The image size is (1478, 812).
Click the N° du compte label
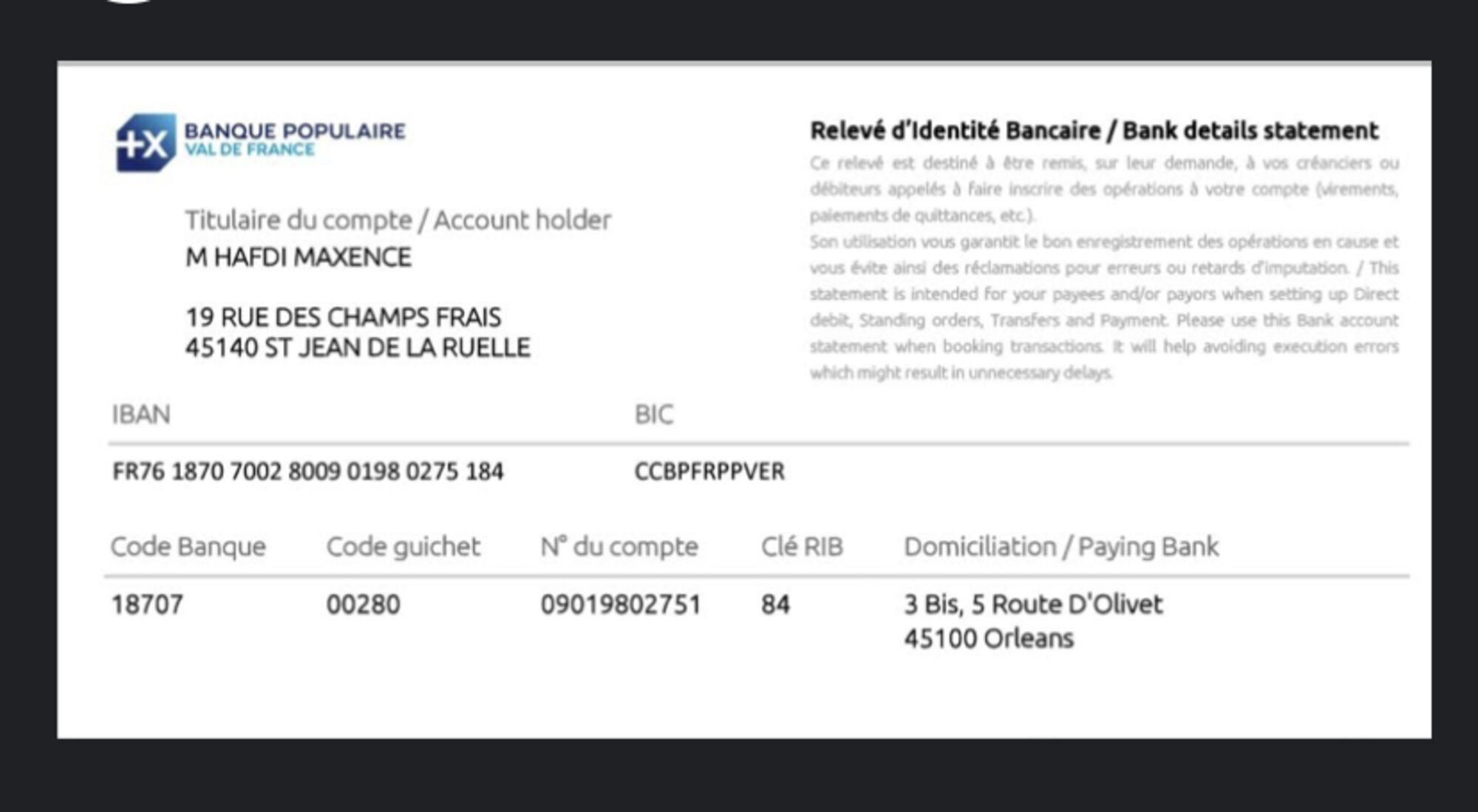(x=619, y=547)
